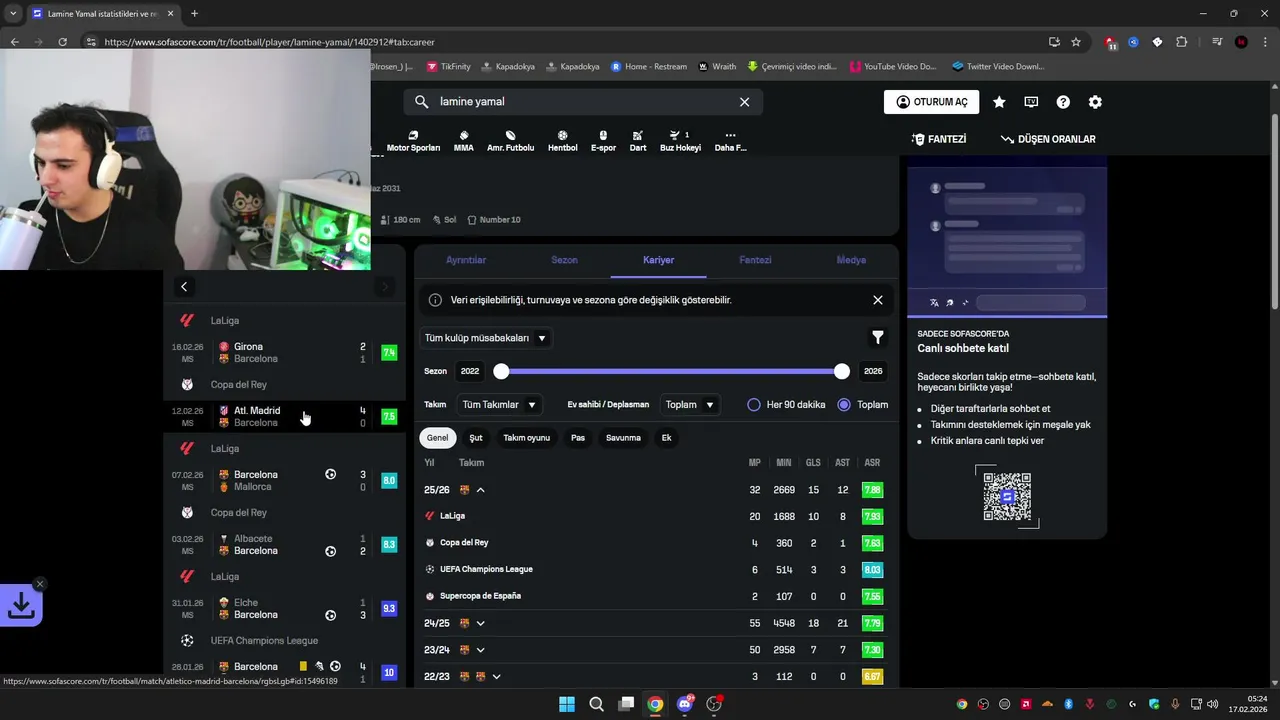Expand the 23/24 season row
The width and height of the screenshot is (1280, 720).
pyautogui.click(x=480, y=650)
